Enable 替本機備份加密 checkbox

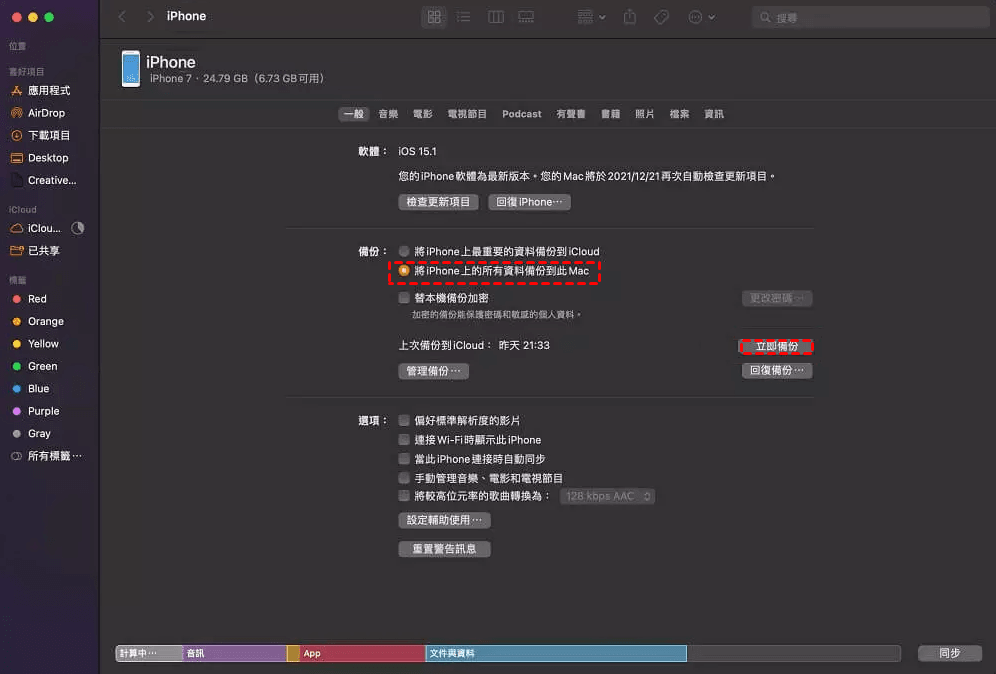(404, 298)
